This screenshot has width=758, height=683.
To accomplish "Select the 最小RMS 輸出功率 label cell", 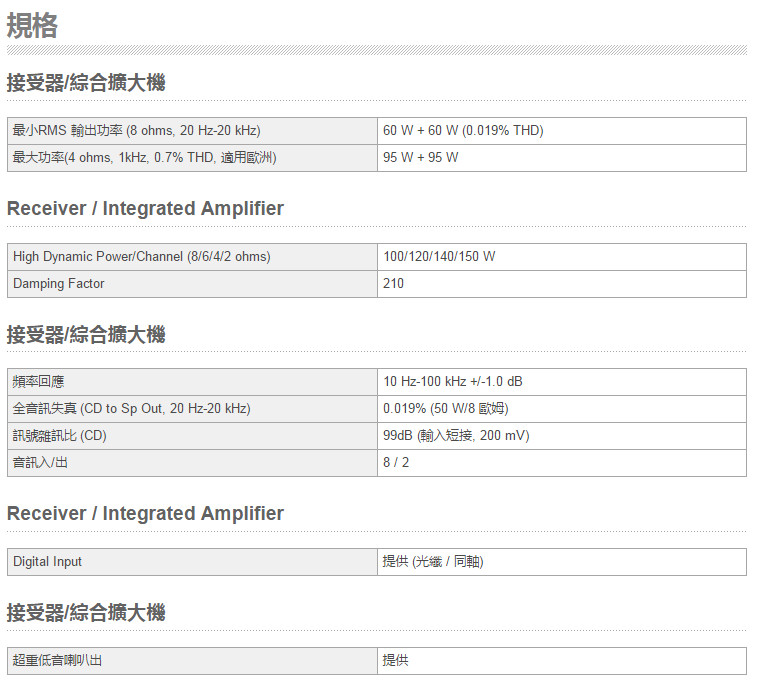I will pyautogui.click(x=136, y=131).
